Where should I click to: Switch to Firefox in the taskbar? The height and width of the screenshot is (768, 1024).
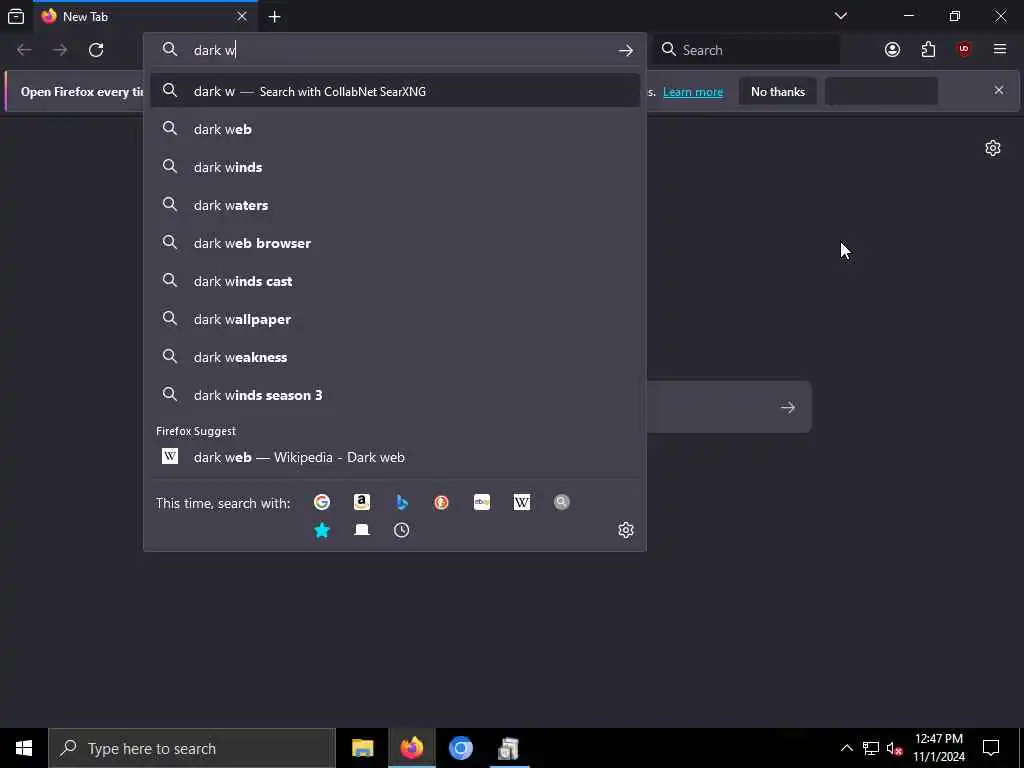tap(411, 748)
